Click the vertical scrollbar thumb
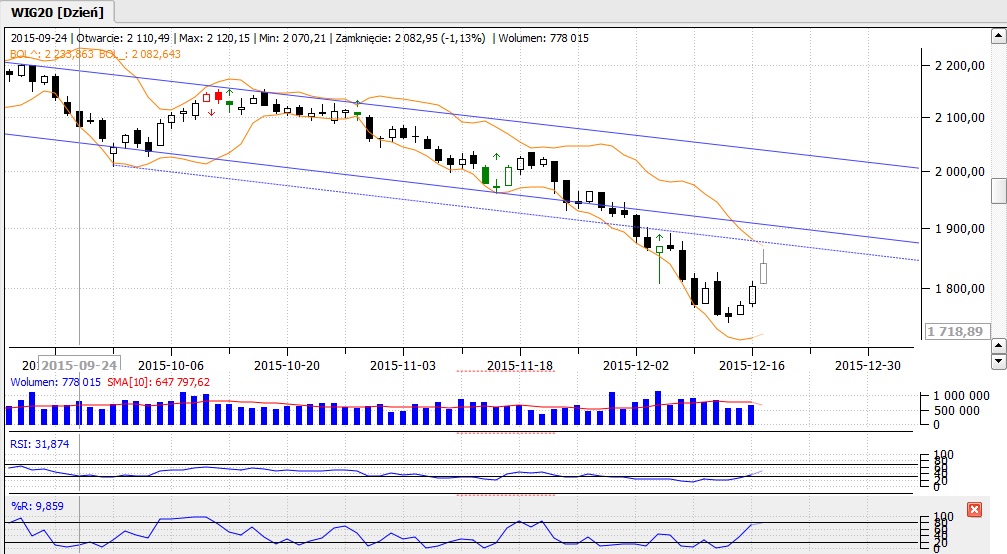The image size is (1007, 554). coord(999,191)
